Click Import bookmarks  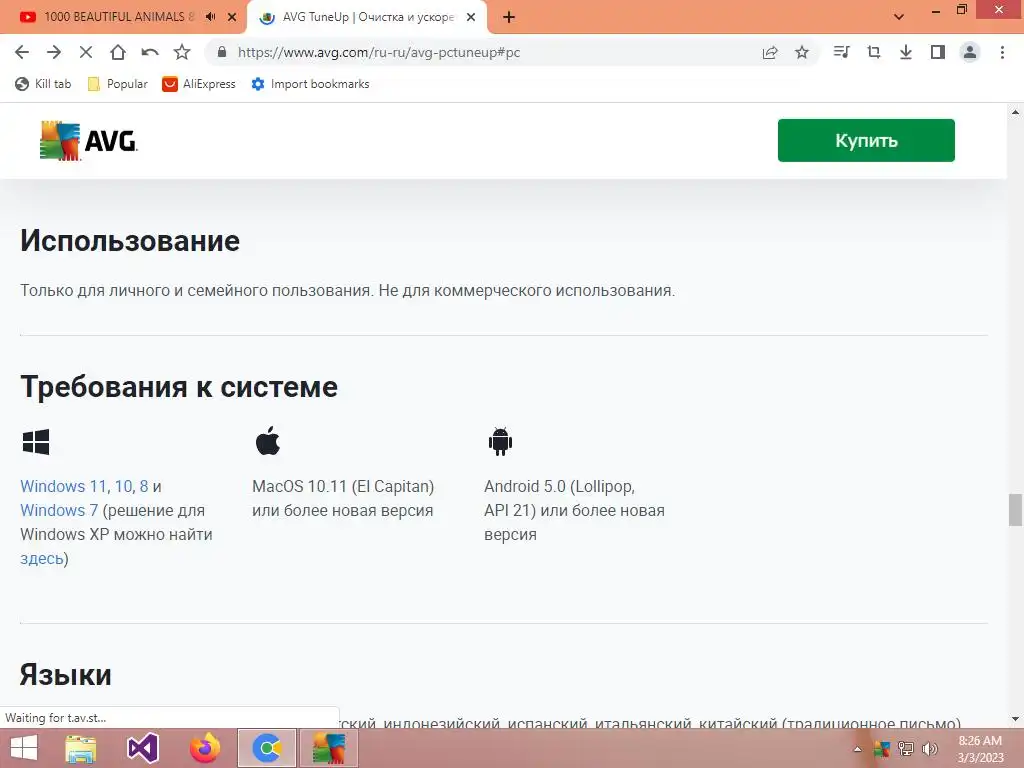(310, 84)
